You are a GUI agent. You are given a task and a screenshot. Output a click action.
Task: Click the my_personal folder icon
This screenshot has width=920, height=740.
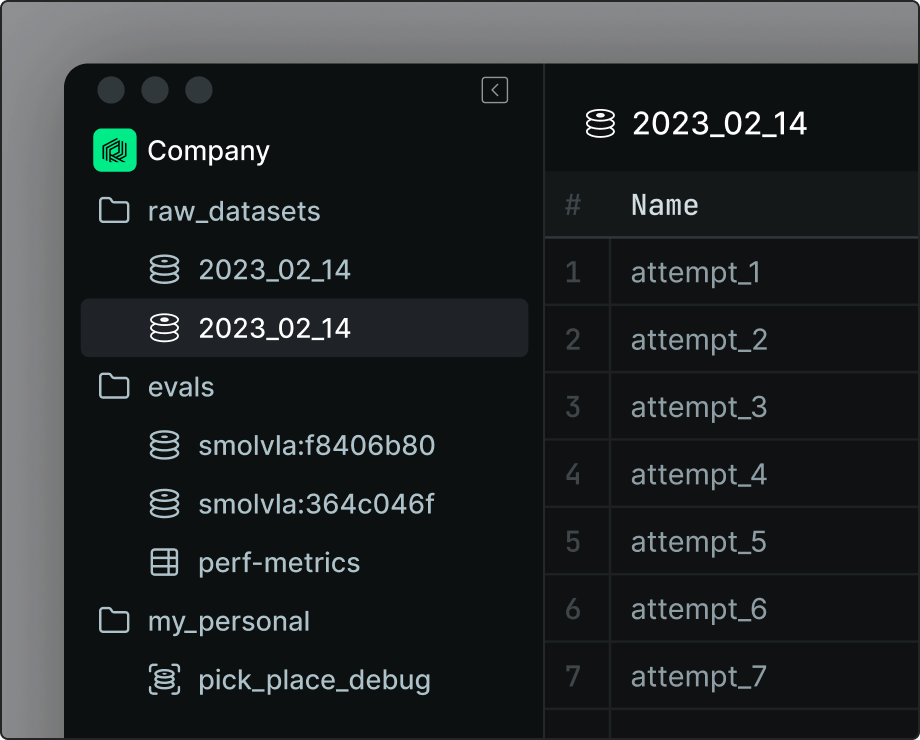coord(114,621)
